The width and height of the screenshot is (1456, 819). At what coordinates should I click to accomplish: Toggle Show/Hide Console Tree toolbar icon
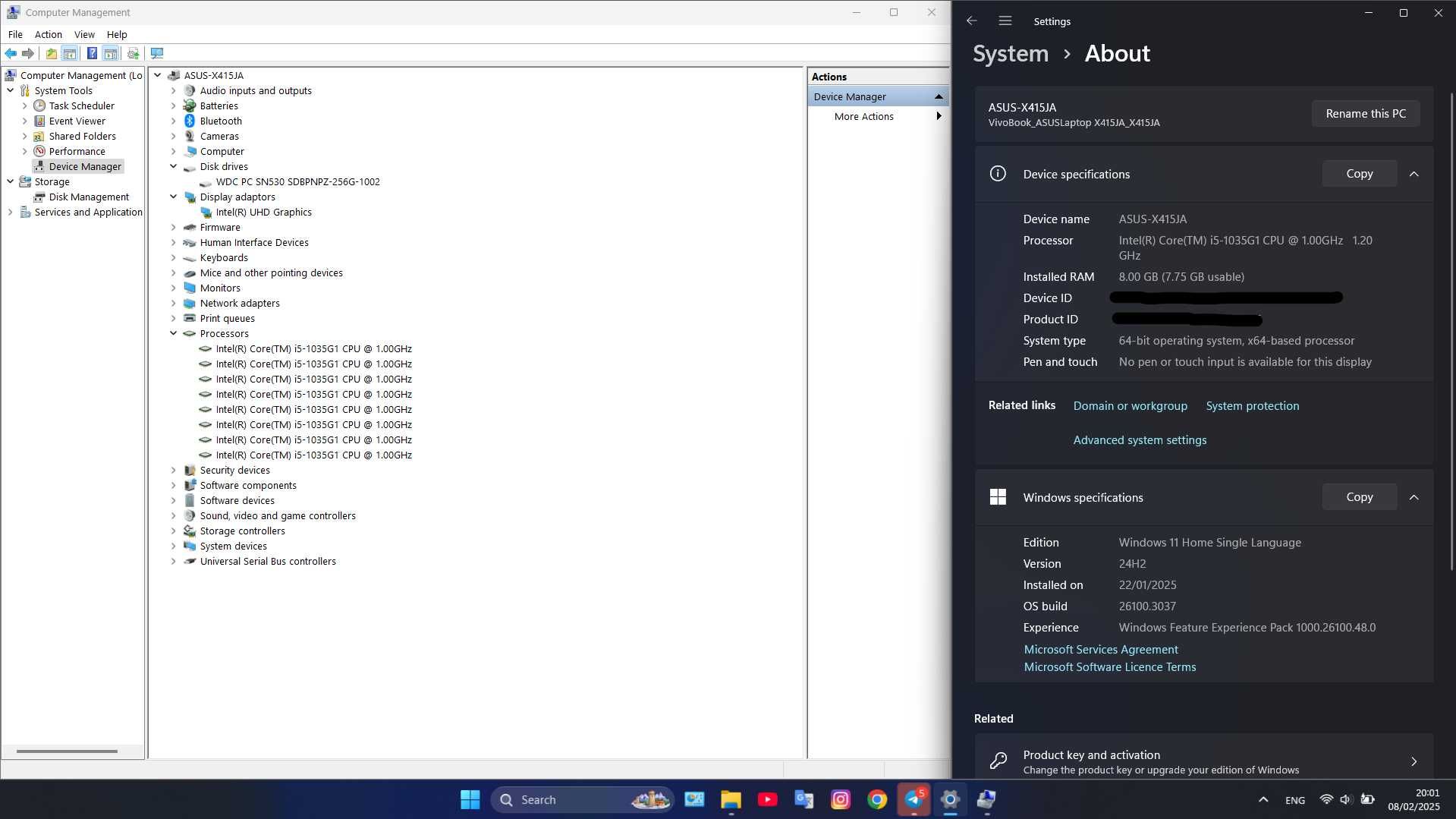(70, 53)
